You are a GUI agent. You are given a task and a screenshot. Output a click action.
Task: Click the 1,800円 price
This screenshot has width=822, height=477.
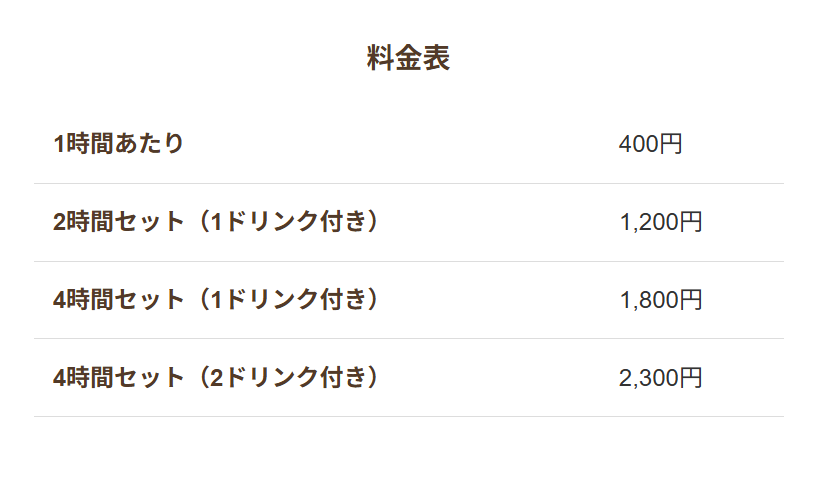(661, 299)
